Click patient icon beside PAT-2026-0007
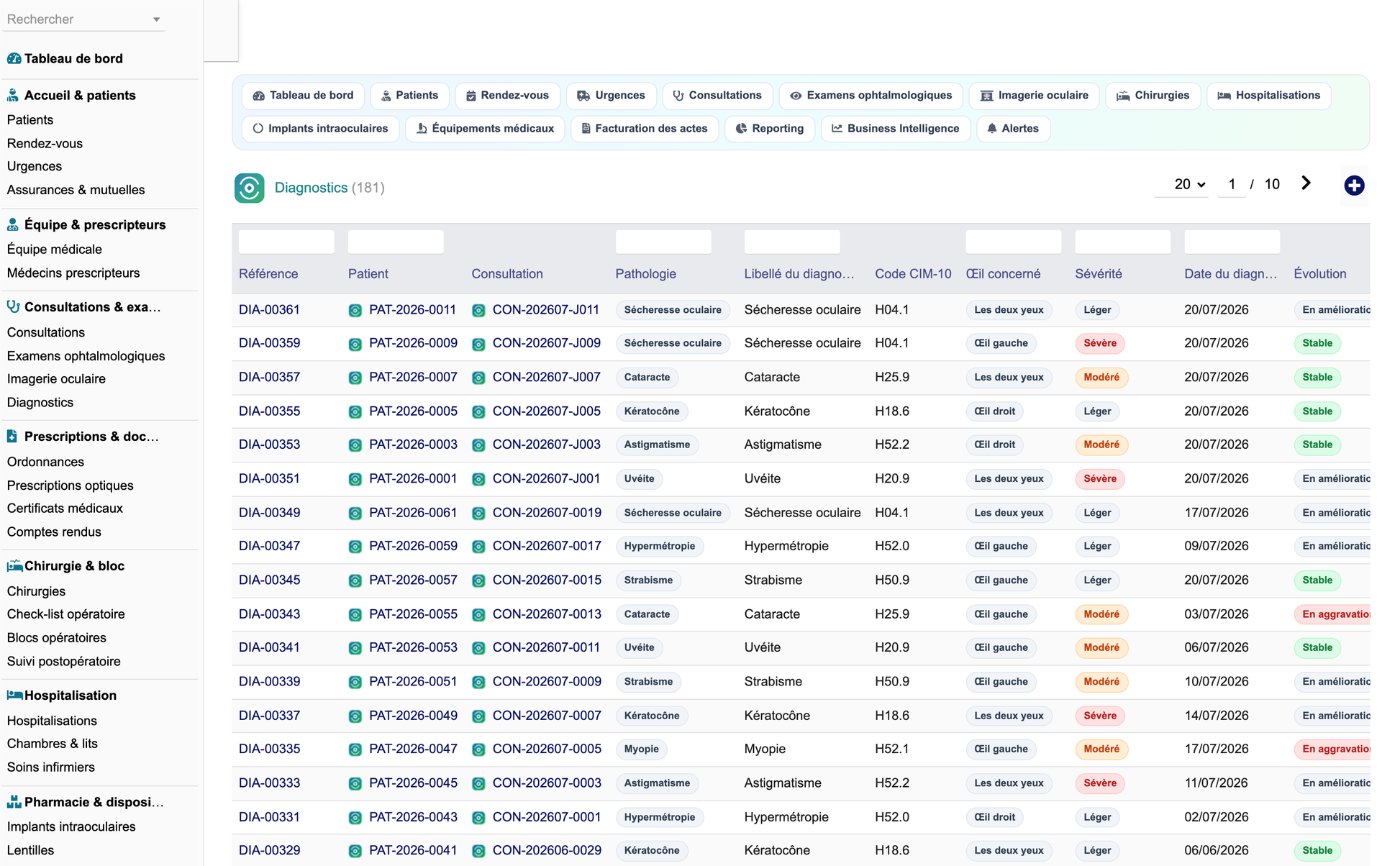 (355, 378)
